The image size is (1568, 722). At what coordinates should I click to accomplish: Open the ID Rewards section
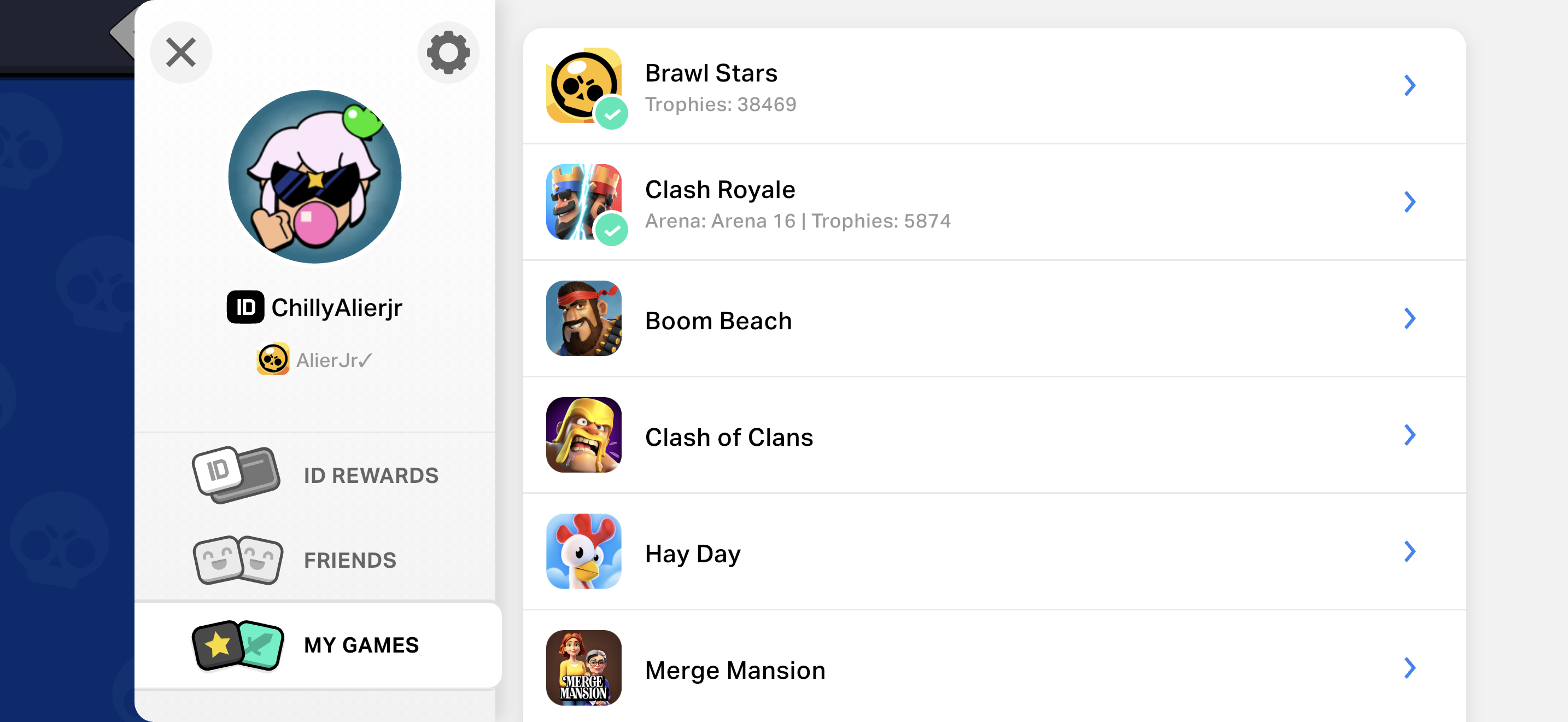click(315, 475)
